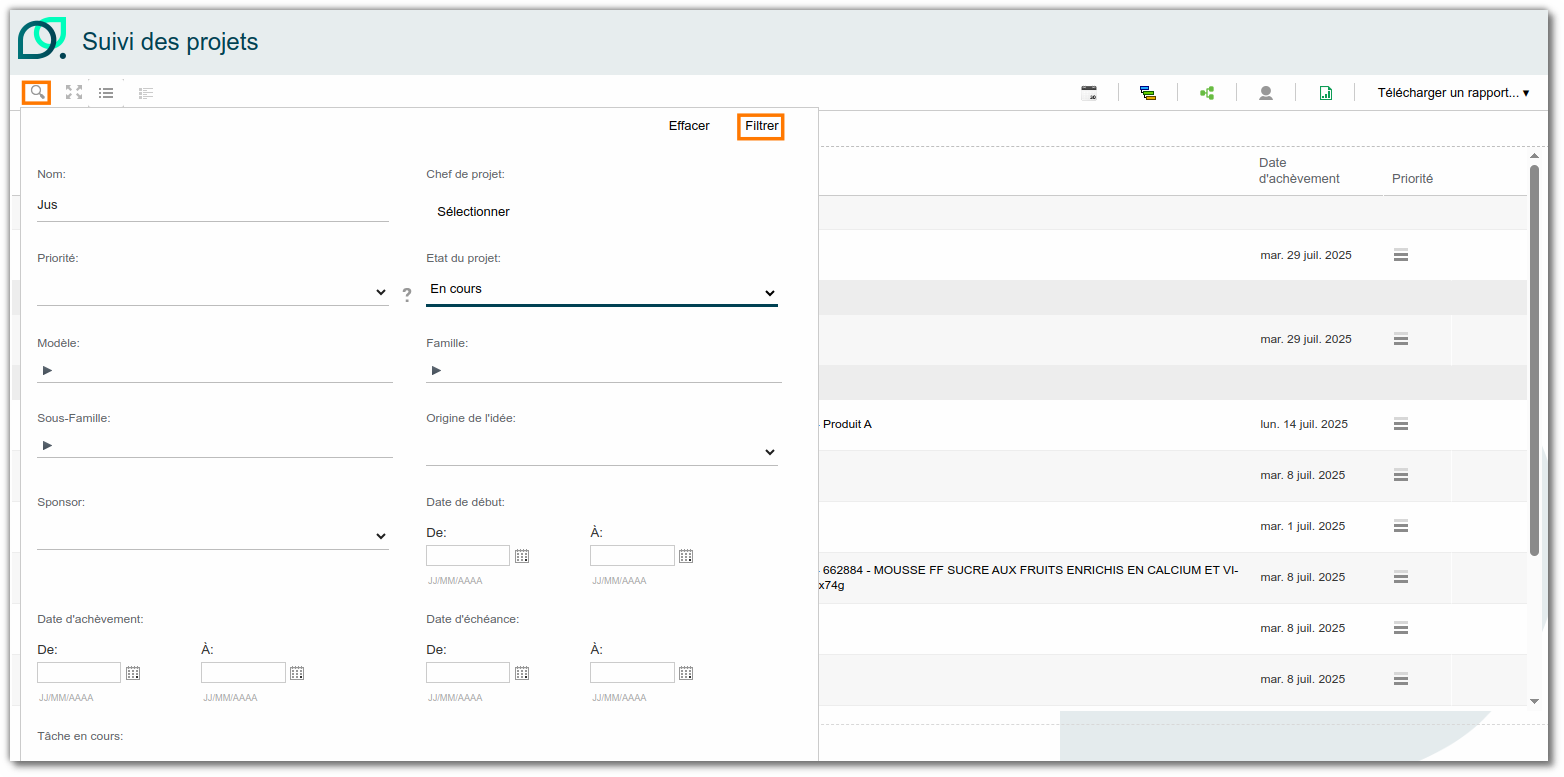The width and height of the screenshot is (1564, 777).
Task: Open the Priorité dropdown
Action: point(213,292)
